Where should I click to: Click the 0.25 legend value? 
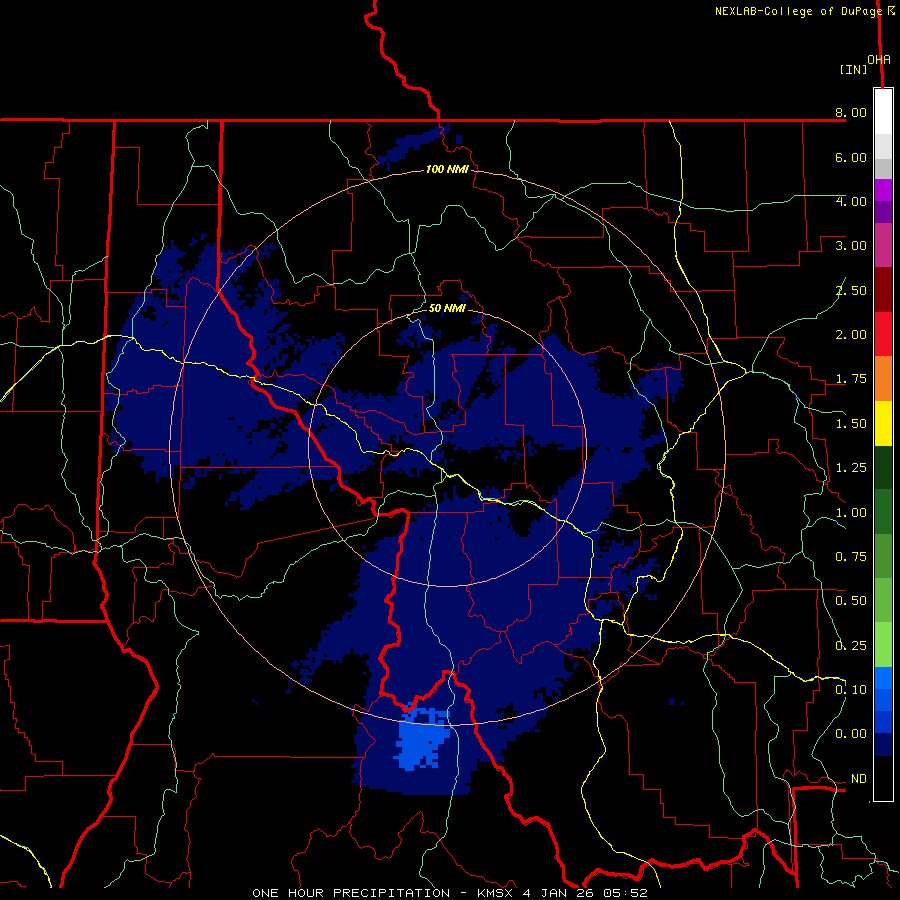pyautogui.click(x=851, y=646)
